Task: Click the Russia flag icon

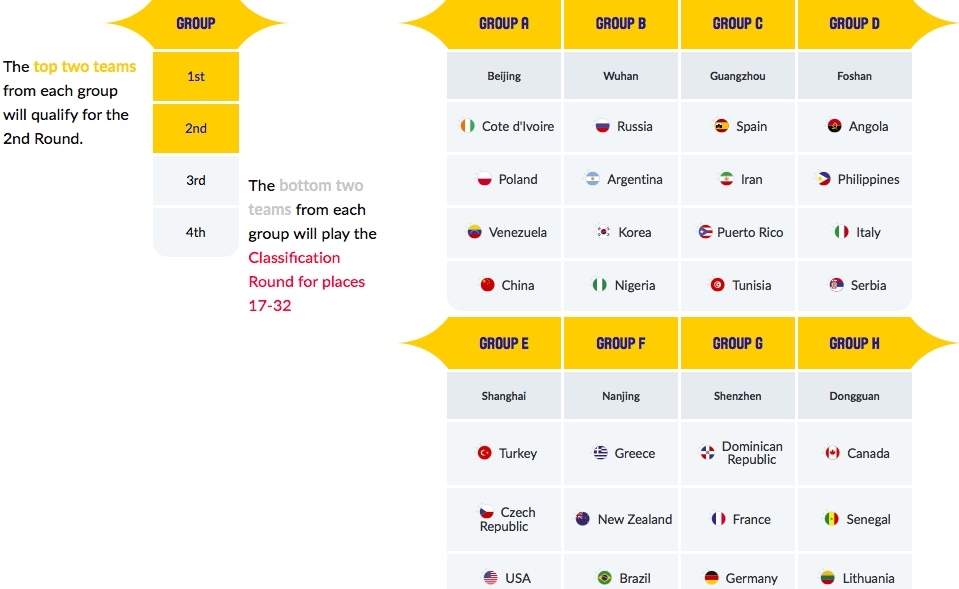Action: (x=603, y=127)
